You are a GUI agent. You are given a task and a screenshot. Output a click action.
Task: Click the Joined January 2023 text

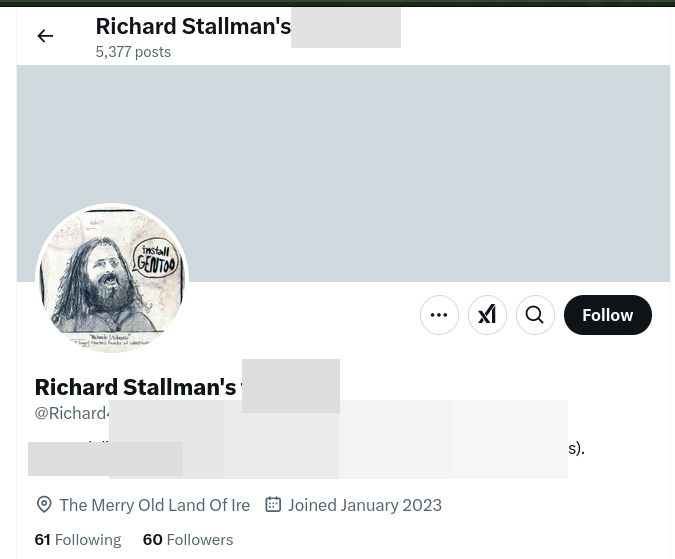tap(365, 505)
